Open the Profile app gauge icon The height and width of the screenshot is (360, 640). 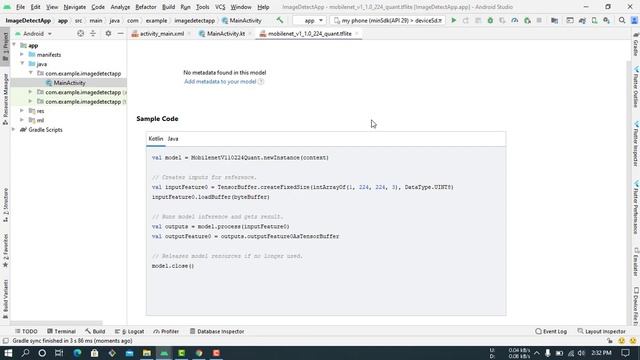tap(515, 20)
